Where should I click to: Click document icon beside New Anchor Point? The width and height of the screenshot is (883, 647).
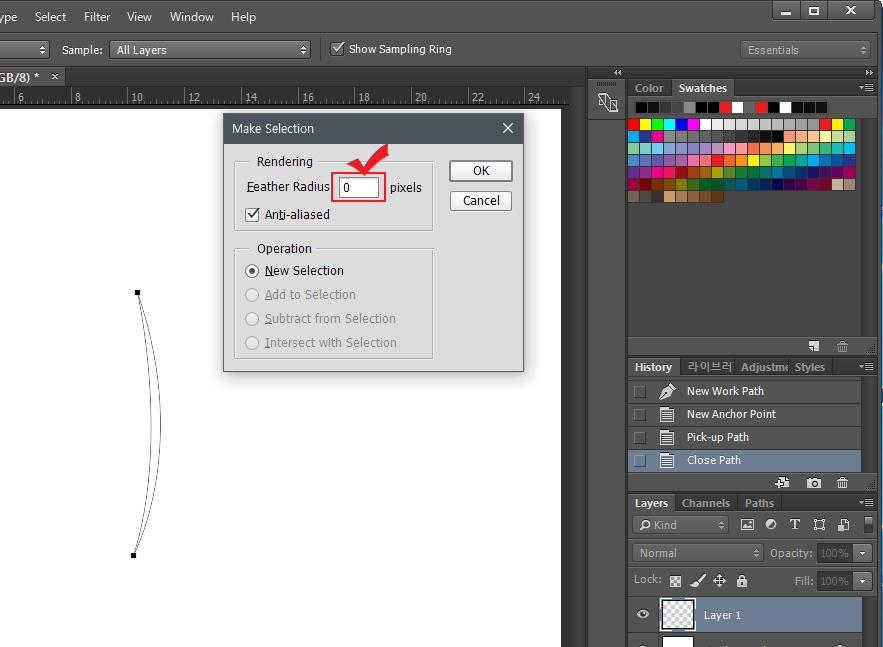click(667, 414)
